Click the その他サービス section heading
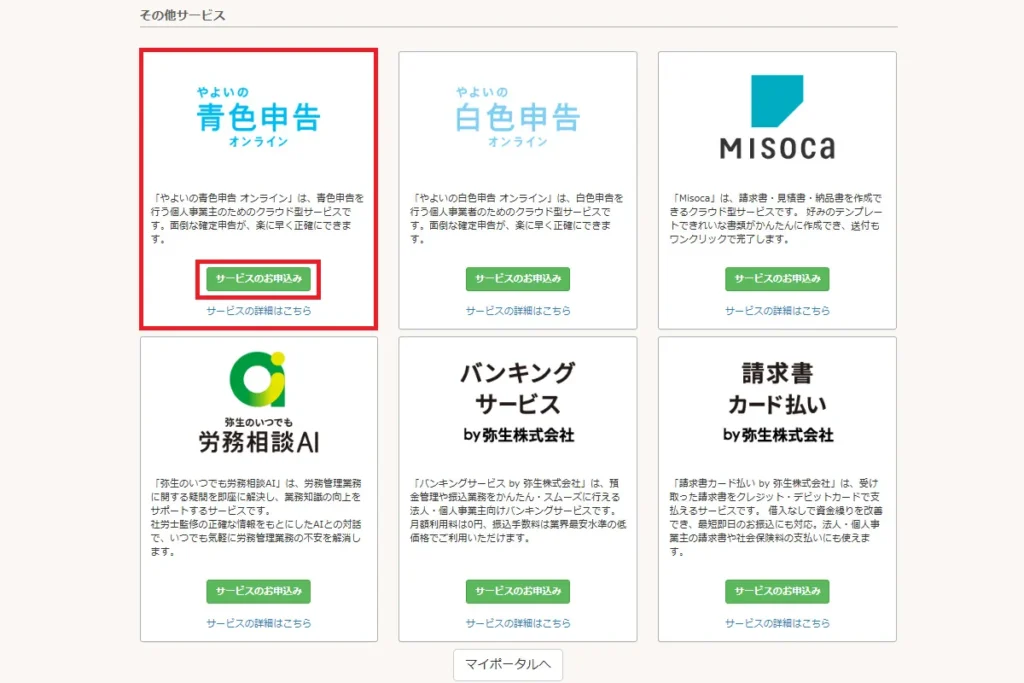1024x683 pixels. [x=182, y=15]
